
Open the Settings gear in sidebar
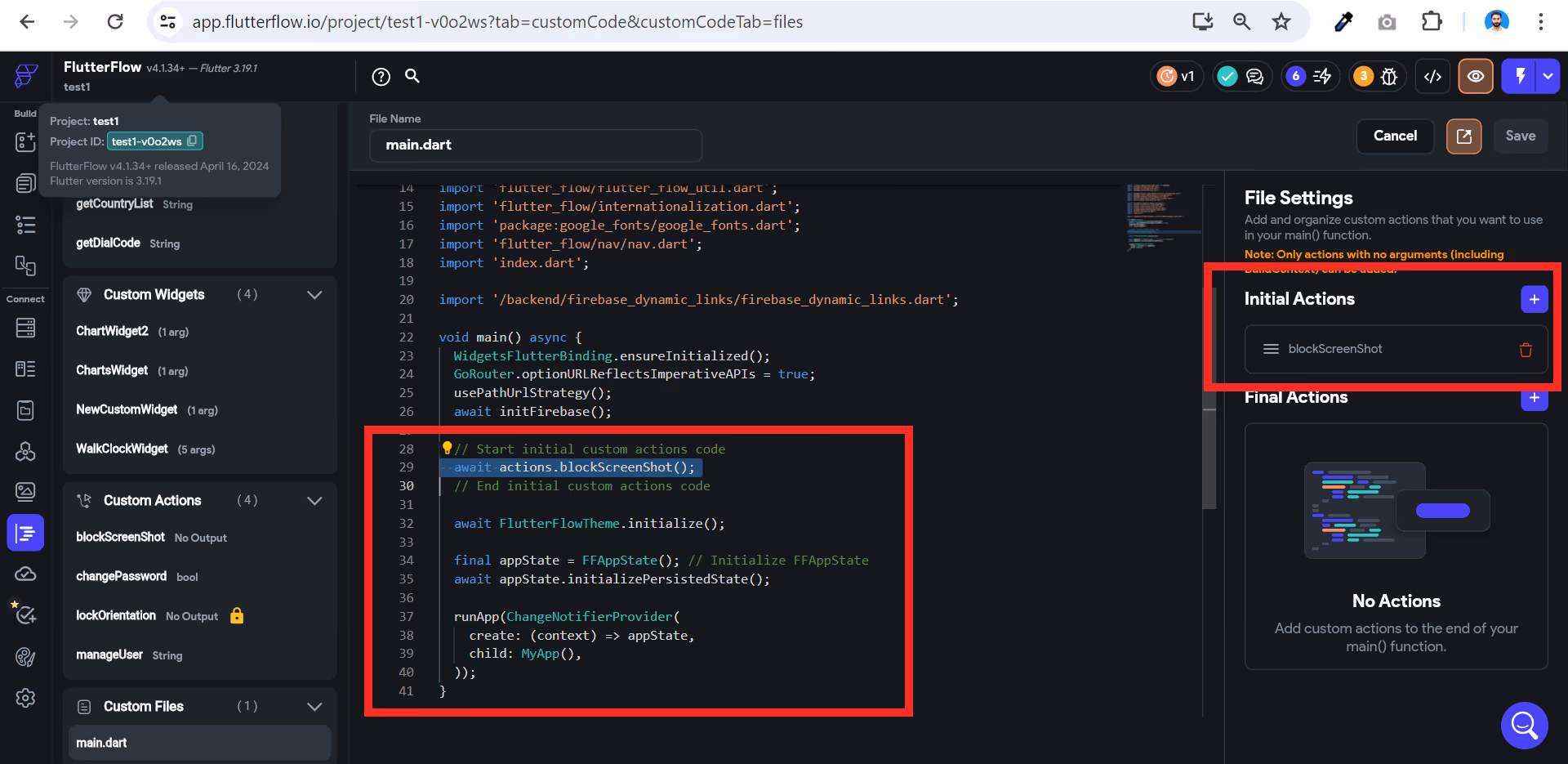point(25,698)
